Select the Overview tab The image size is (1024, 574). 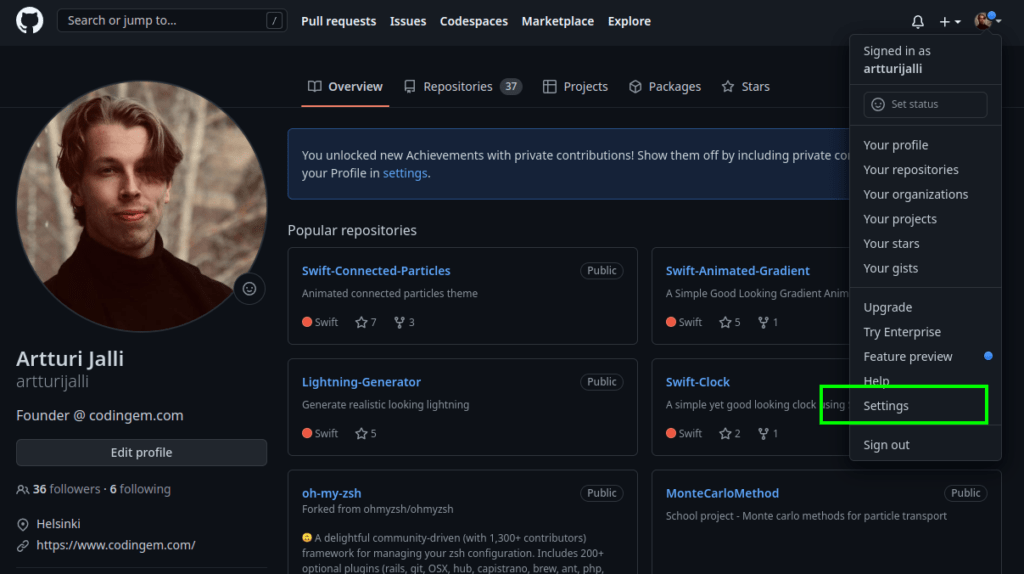[x=345, y=86]
